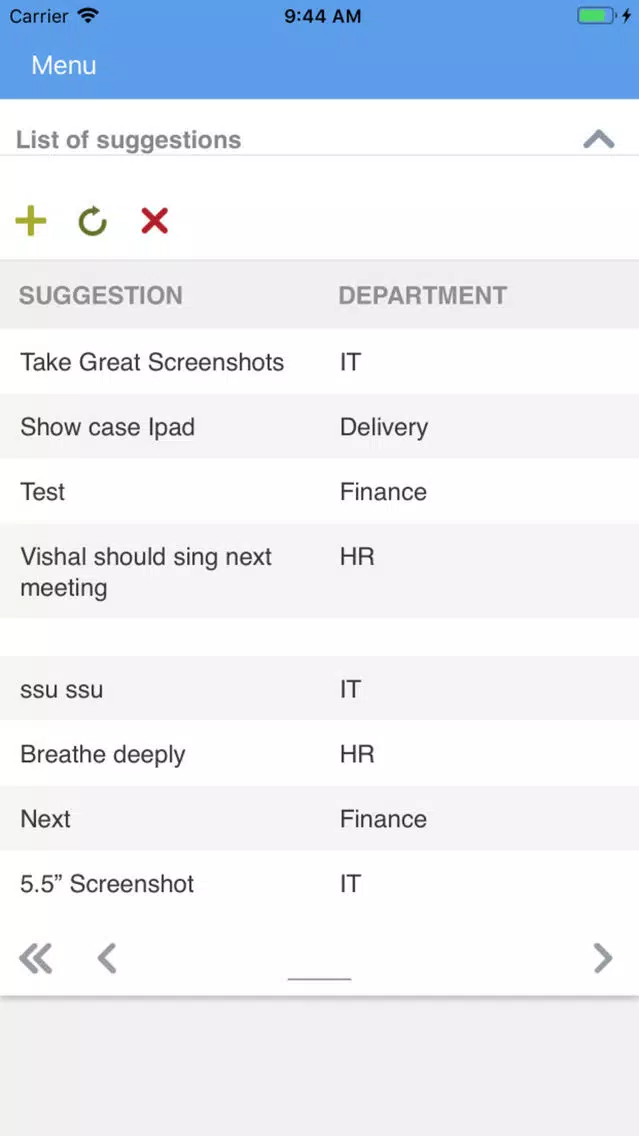Go to previous page with left chevron
The height and width of the screenshot is (1136, 639).
(107, 958)
